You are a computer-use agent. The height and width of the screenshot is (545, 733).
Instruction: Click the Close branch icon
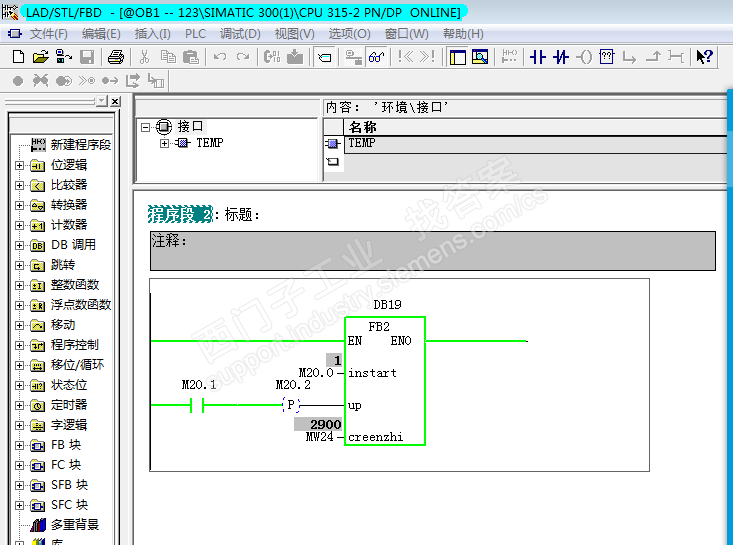653,57
